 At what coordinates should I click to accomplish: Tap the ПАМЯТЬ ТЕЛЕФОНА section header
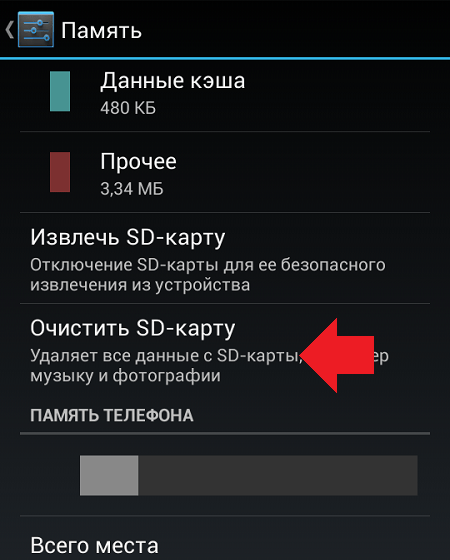[x=112, y=415]
